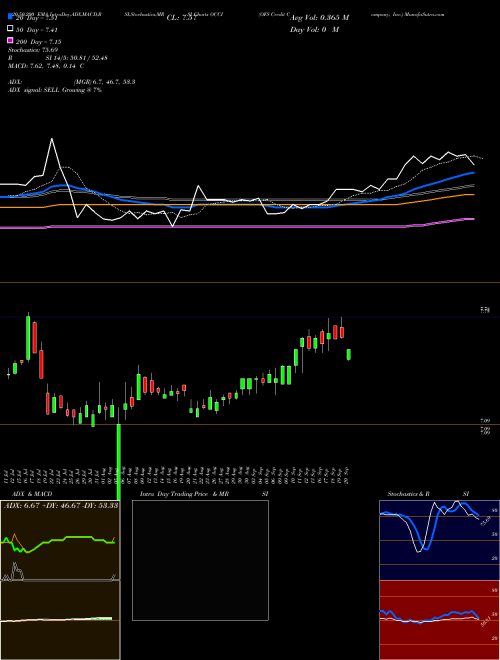
Task: Click the 7.09 price axis label
Action: 485,420
